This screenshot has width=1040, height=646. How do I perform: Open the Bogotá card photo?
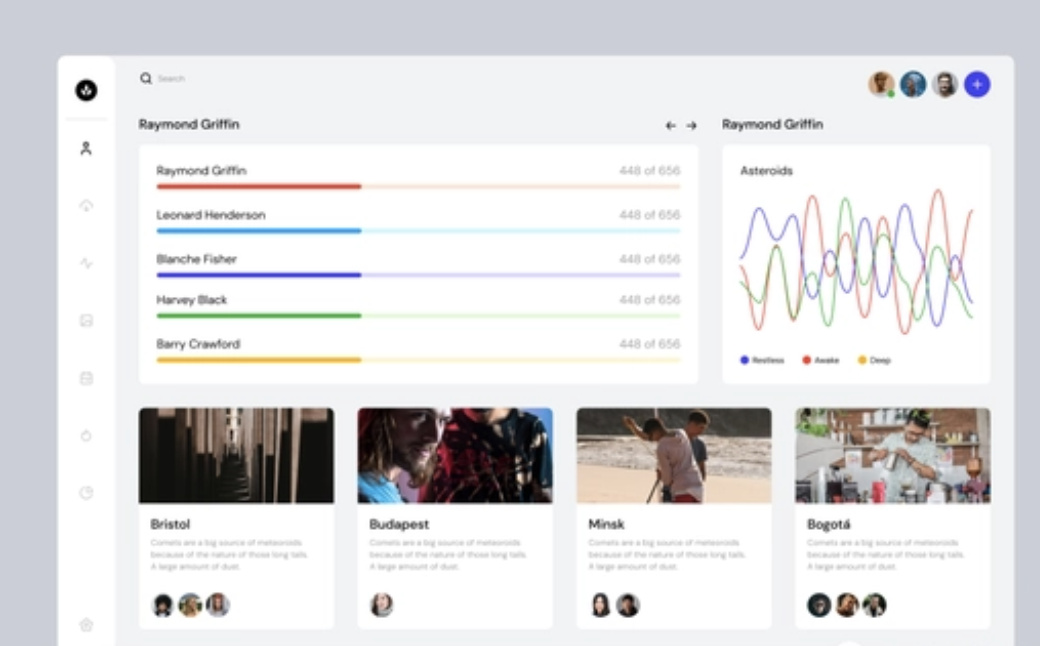click(x=893, y=456)
